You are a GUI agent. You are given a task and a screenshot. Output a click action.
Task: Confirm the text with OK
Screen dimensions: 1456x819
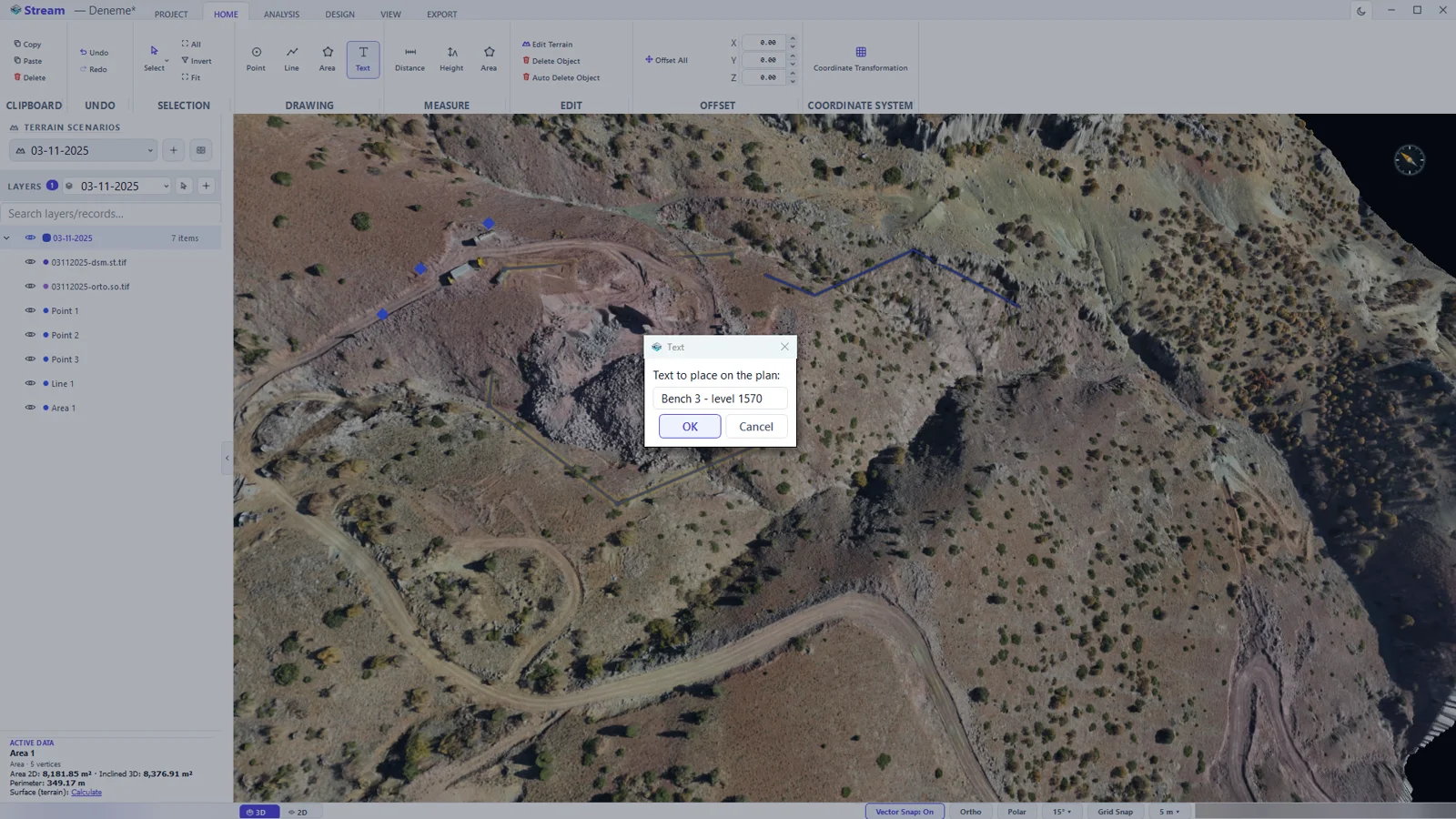[x=690, y=427]
